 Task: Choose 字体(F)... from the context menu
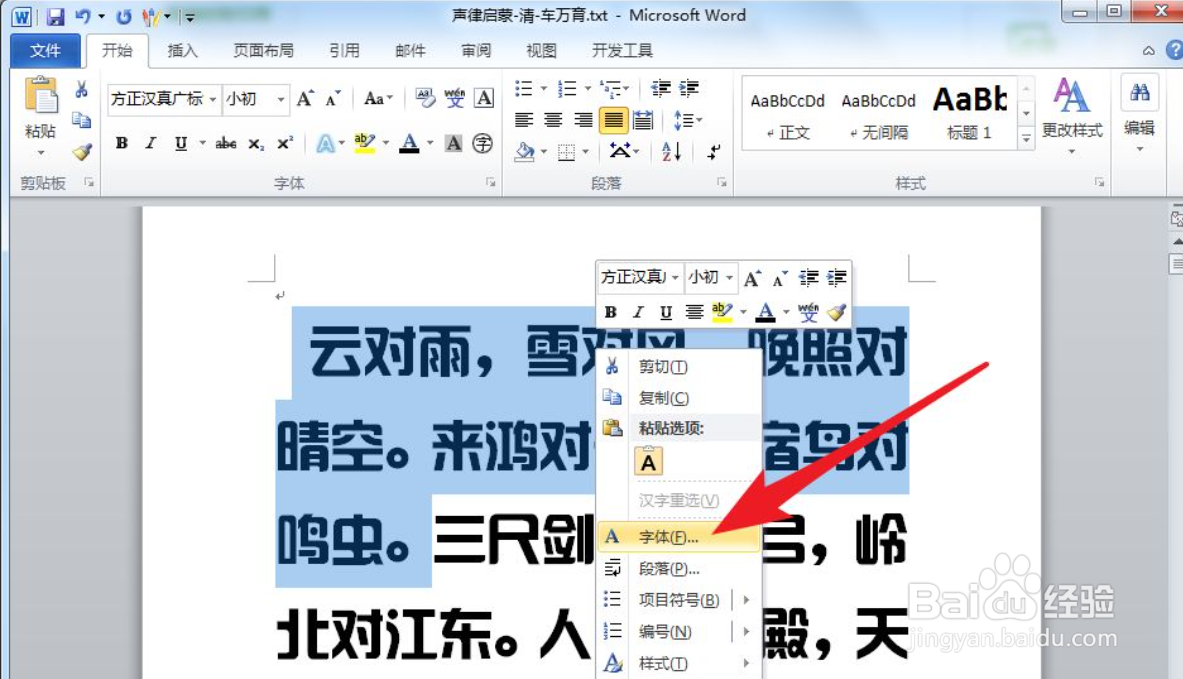(665, 536)
